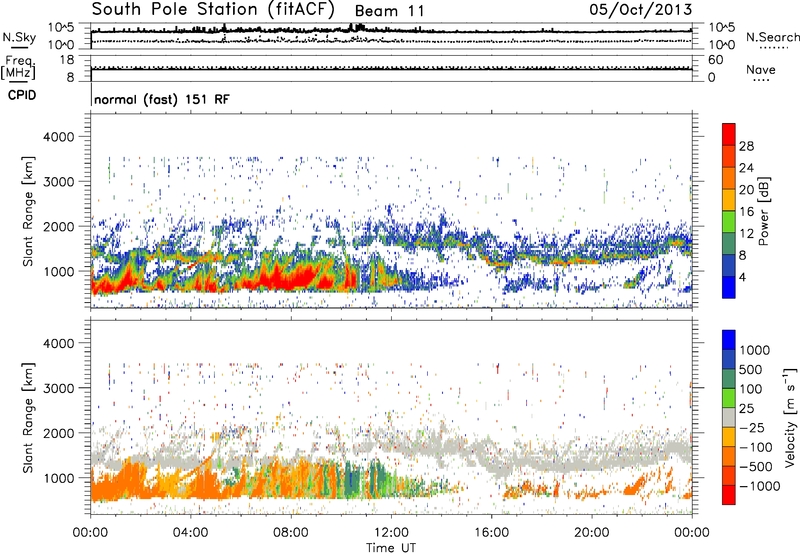The width and height of the screenshot is (800, 554).
Task: Click the red top segment of Power colorbar
Action: coord(729,134)
